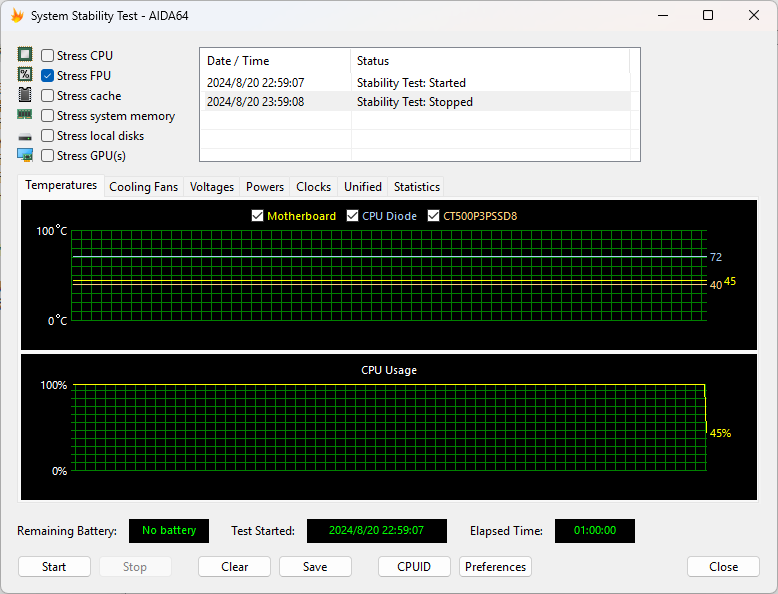
Task: Click the Close button at bottom right
Action: pyautogui.click(x=723, y=567)
